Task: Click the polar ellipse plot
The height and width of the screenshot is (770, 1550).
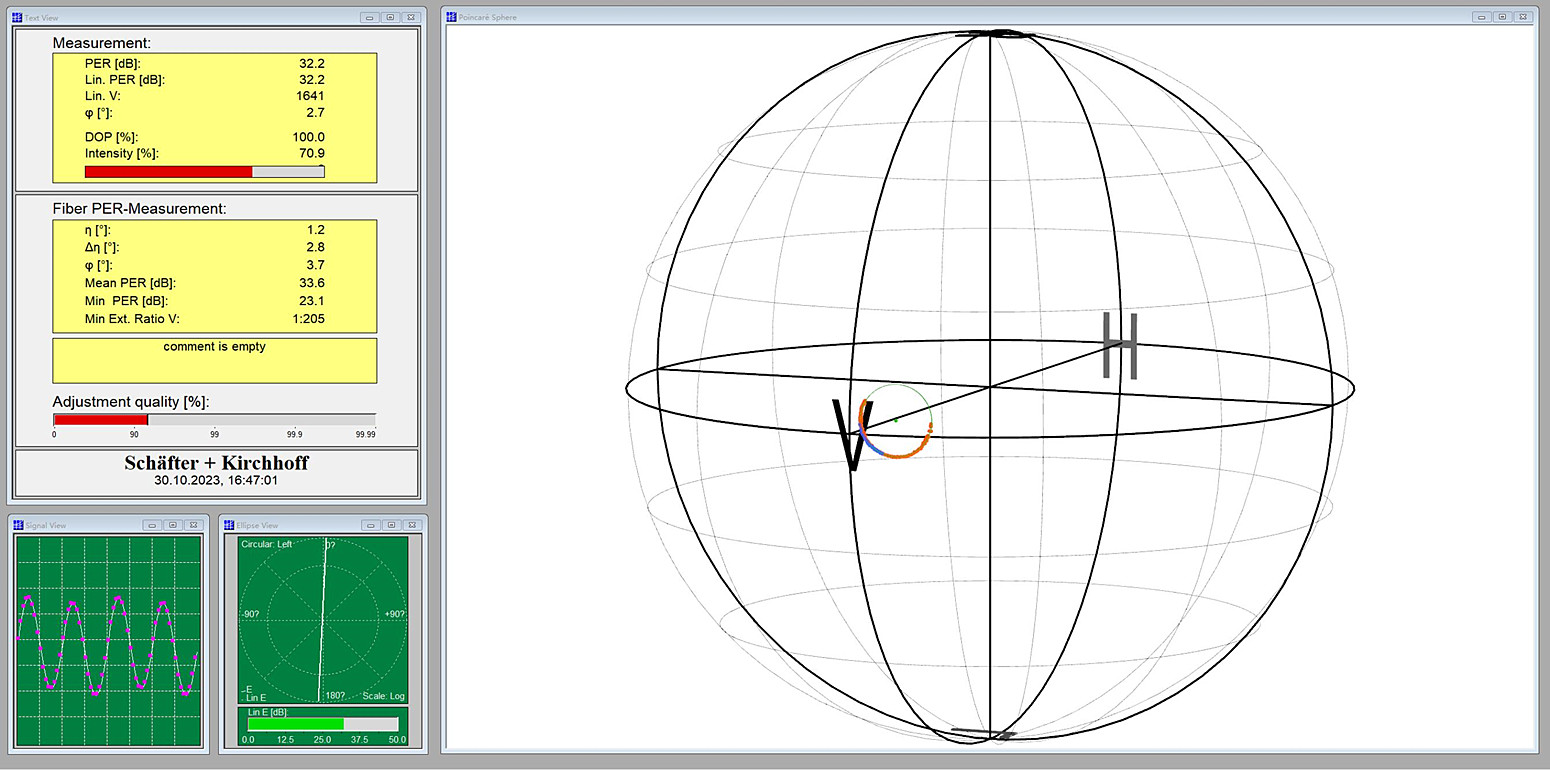Action: click(x=323, y=620)
